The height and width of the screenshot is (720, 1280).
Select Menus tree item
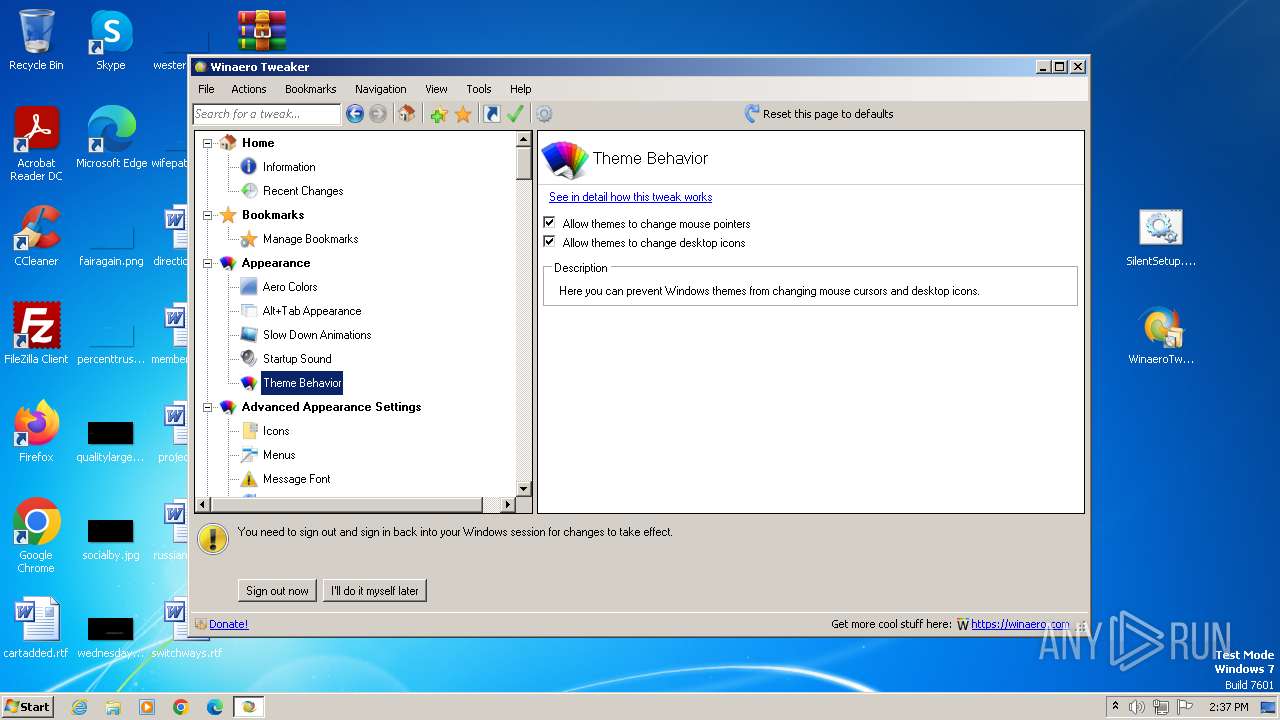pos(279,455)
